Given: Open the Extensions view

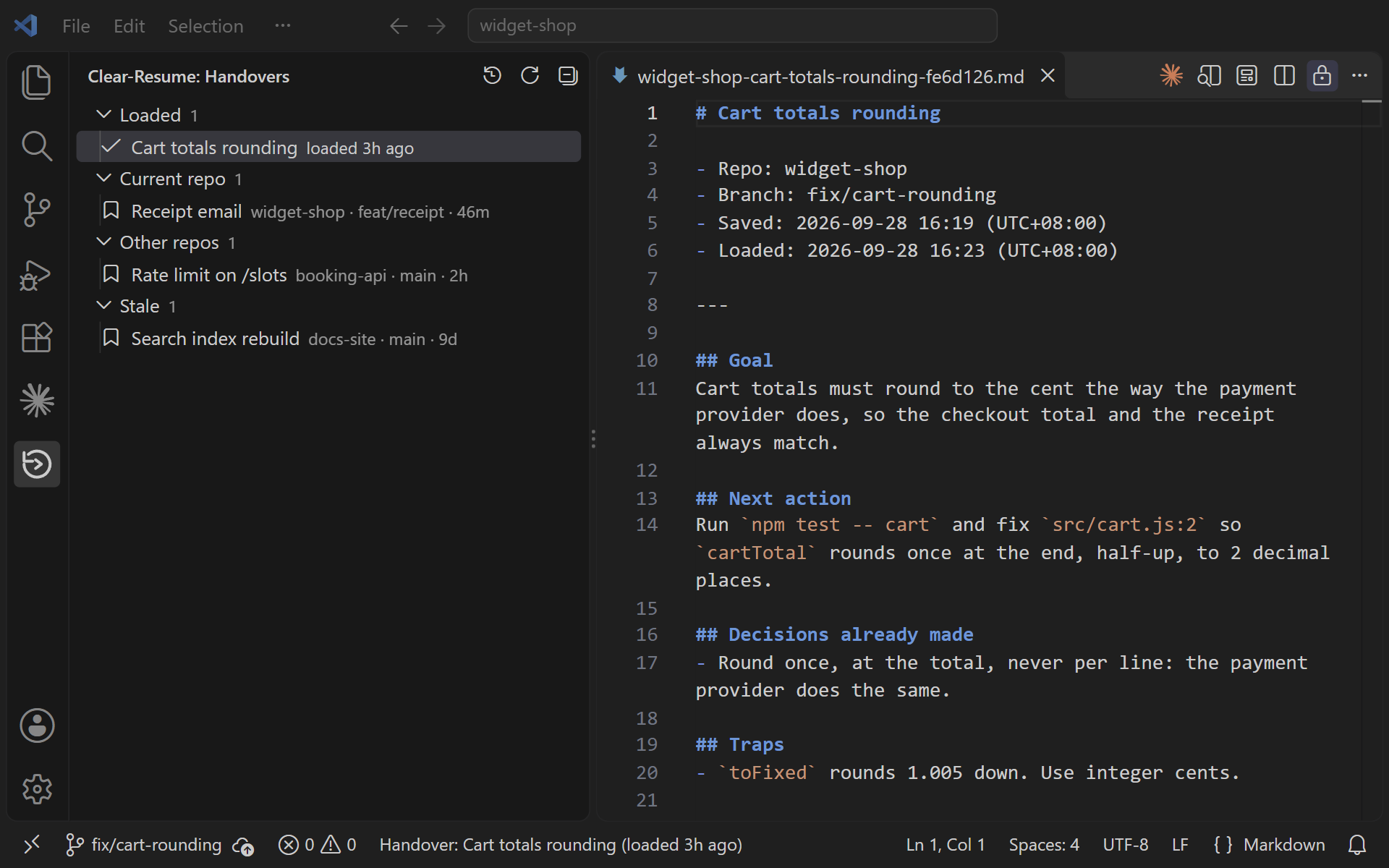Looking at the screenshot, I should 37,337.
